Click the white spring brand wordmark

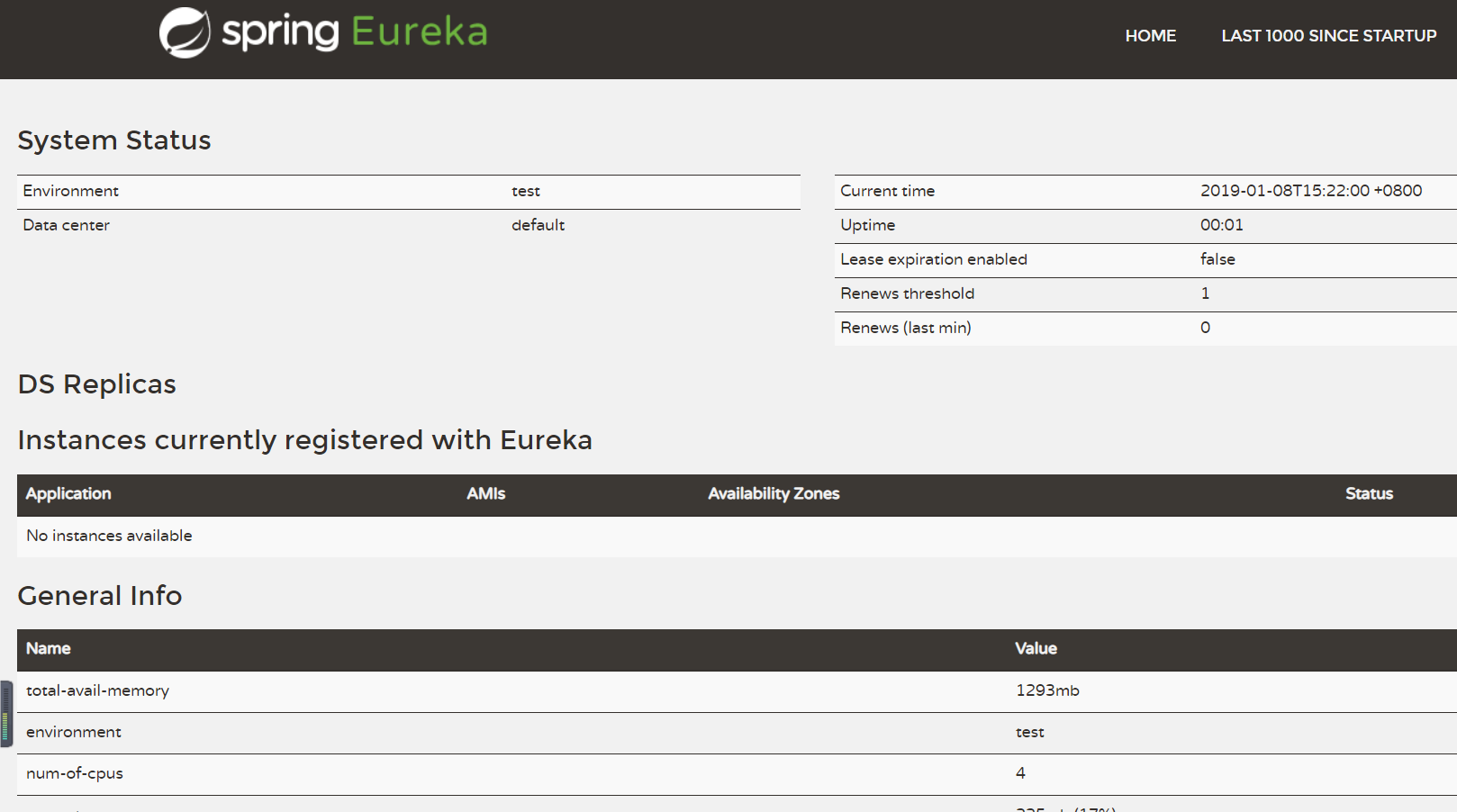point(280,33)
